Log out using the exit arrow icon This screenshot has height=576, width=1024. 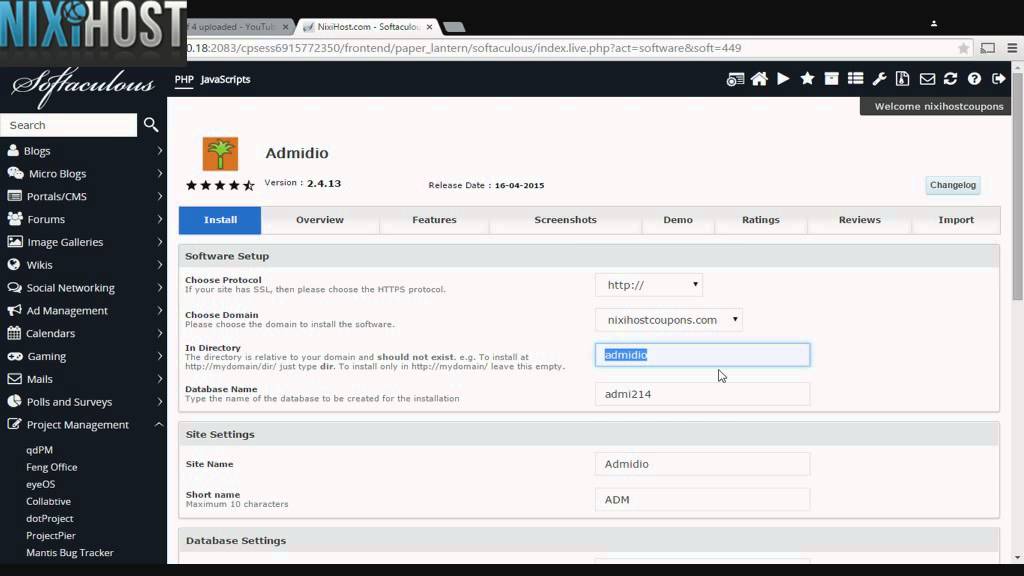point(999,79)
